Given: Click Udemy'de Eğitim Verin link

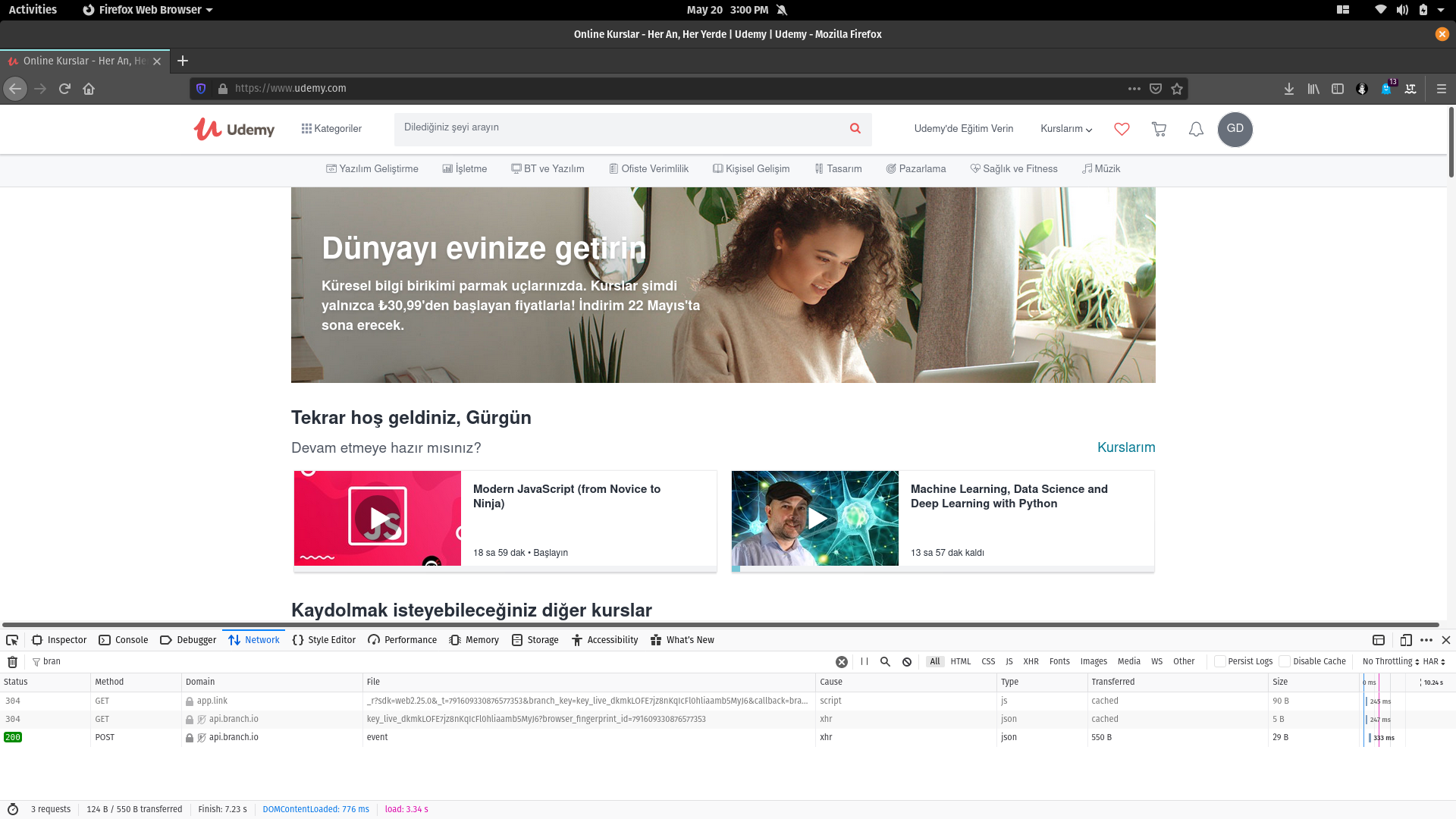Looking at the screenshot, I should [x=963, y=129].
